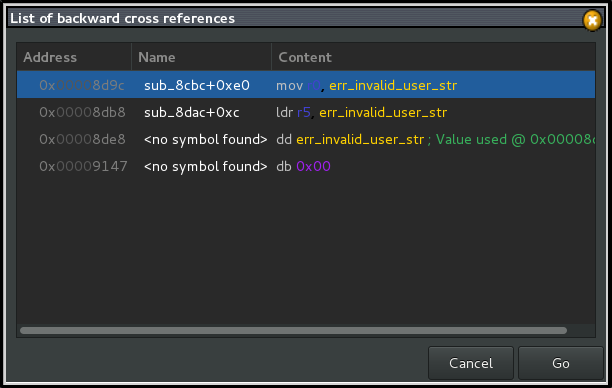Click the ldr r5 instruction content
The image size is (612, 388).
pyautogui.click(x=361, y=112)
